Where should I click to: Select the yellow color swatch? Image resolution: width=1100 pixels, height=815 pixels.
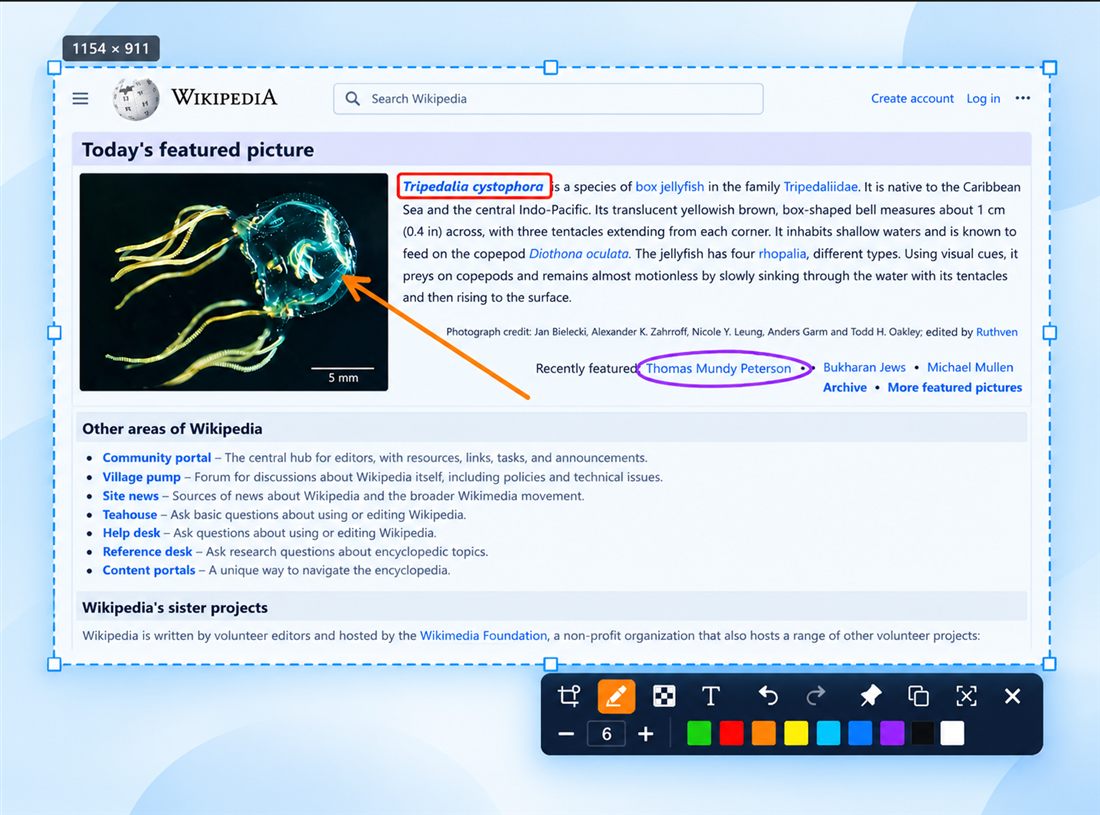click(796, 734)
